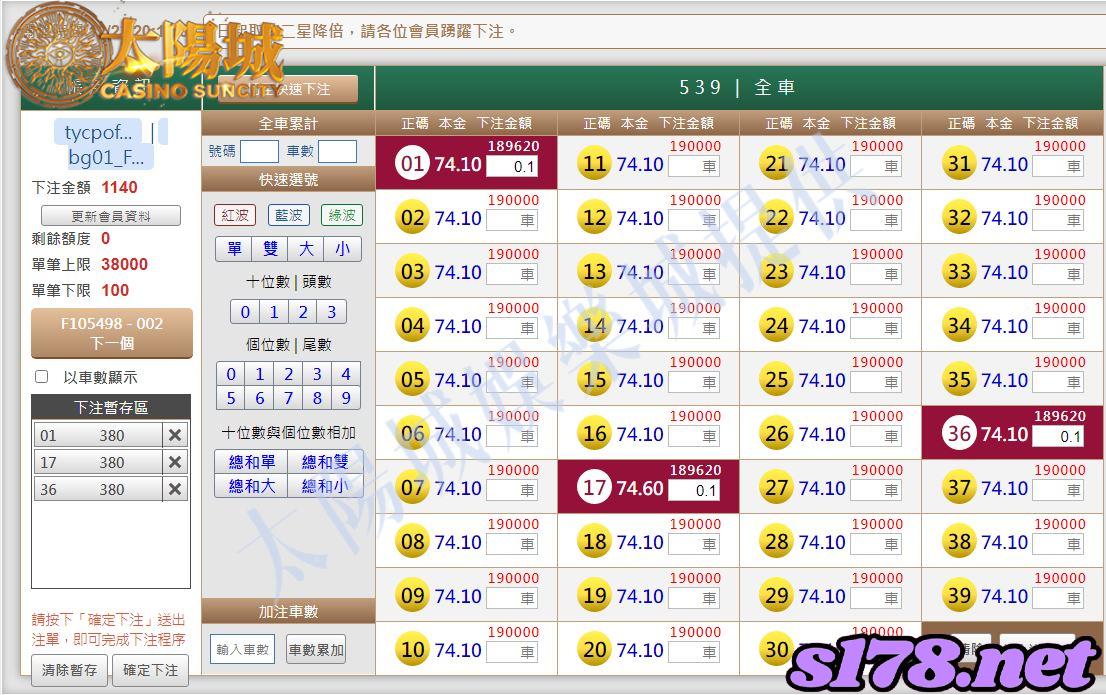
Task: Select number ball 20
Action: tap(595, 650)
